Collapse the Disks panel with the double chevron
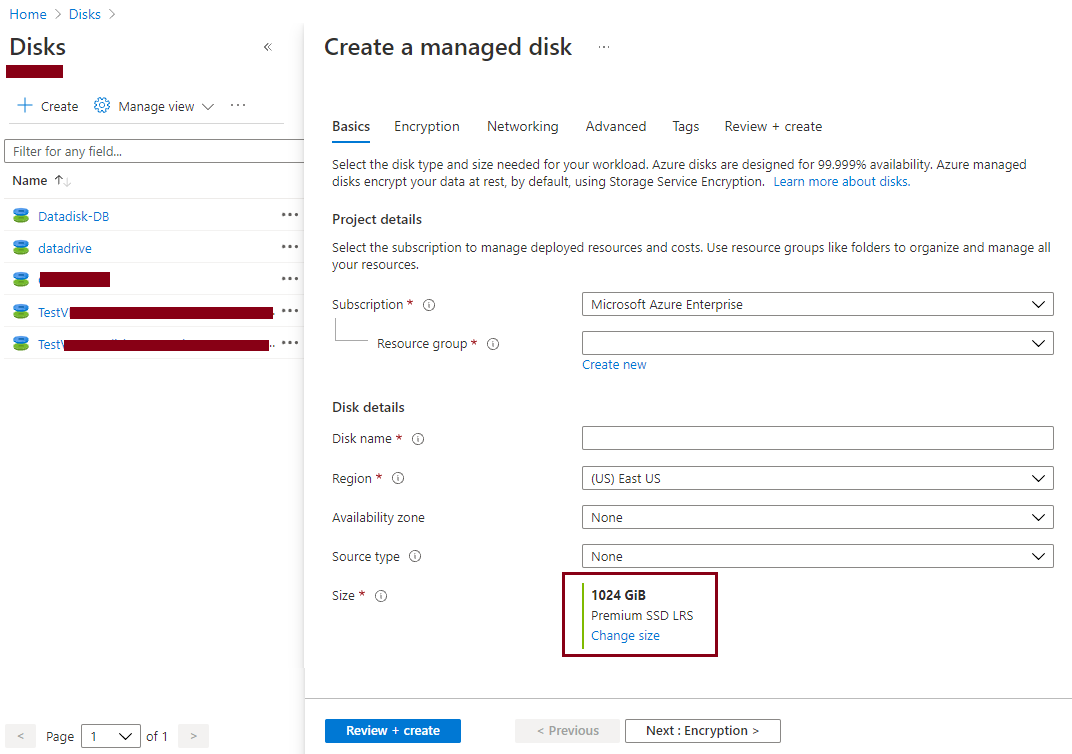The height and width of the screenshot is (754, 1072). (267, 46)
